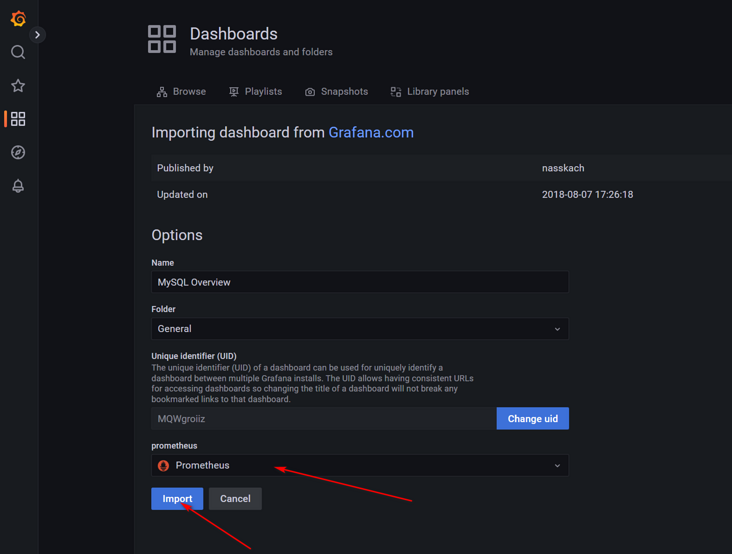Expand the sidebar with the chevron arrow
The image size is (732, 554).
pos(37,35)
